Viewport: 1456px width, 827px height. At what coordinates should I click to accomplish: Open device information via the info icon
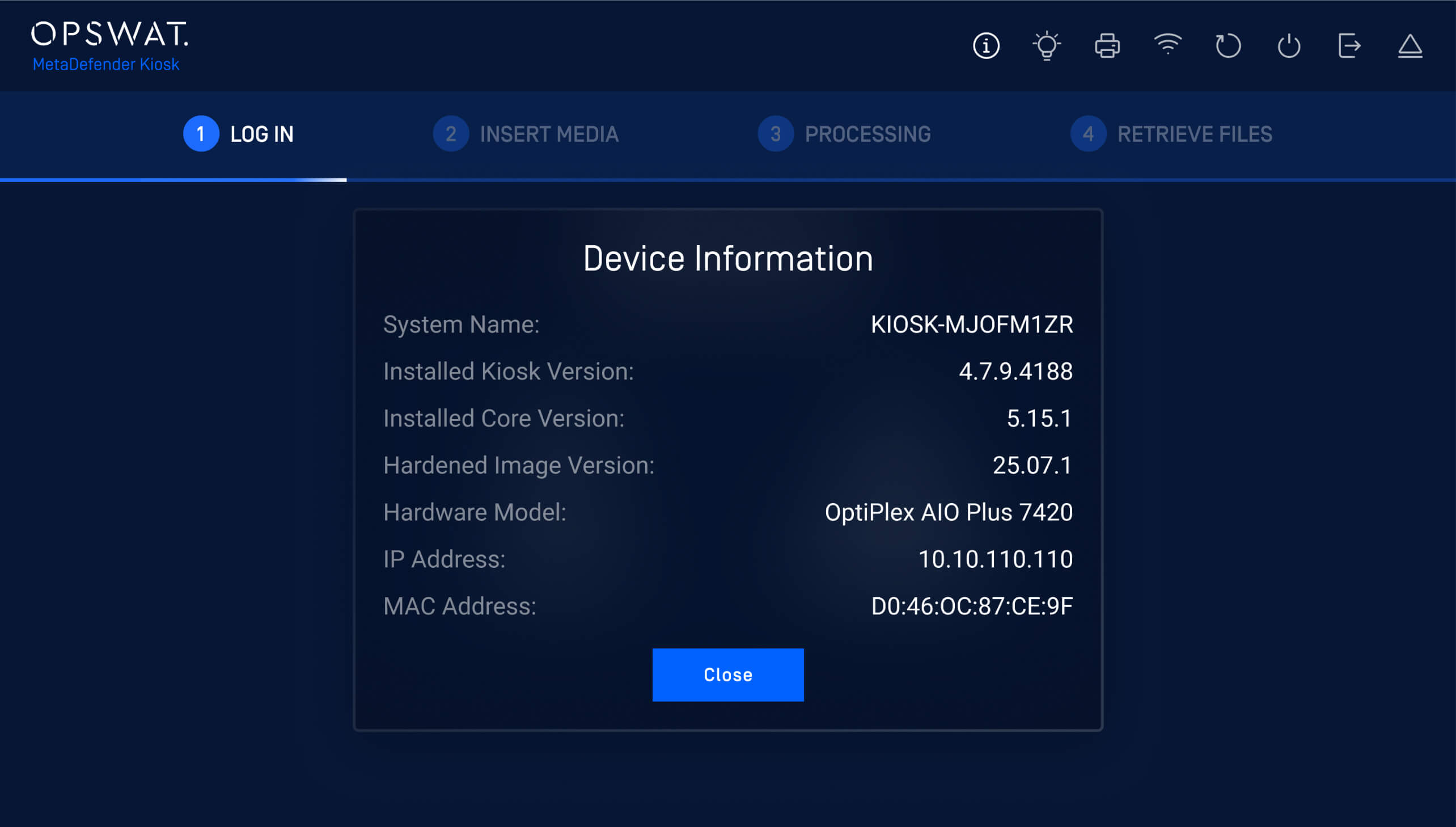(x=986, y=46)
